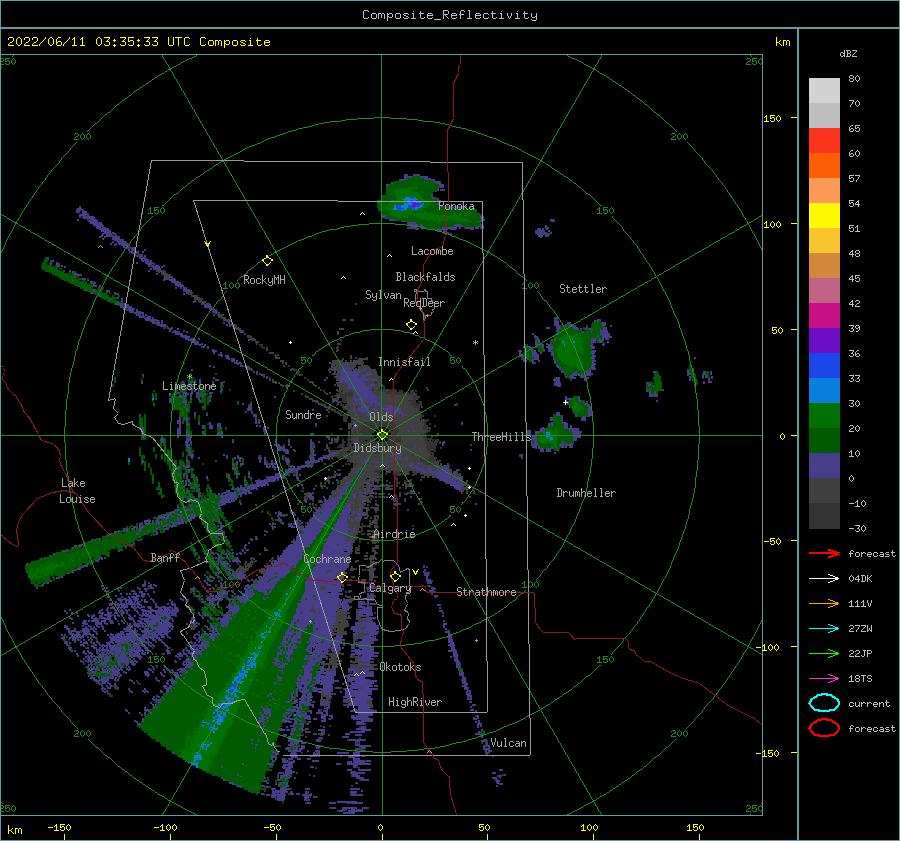900x841 pixels.
Task: Click the Didsbury label
Action: pos(377,448)
